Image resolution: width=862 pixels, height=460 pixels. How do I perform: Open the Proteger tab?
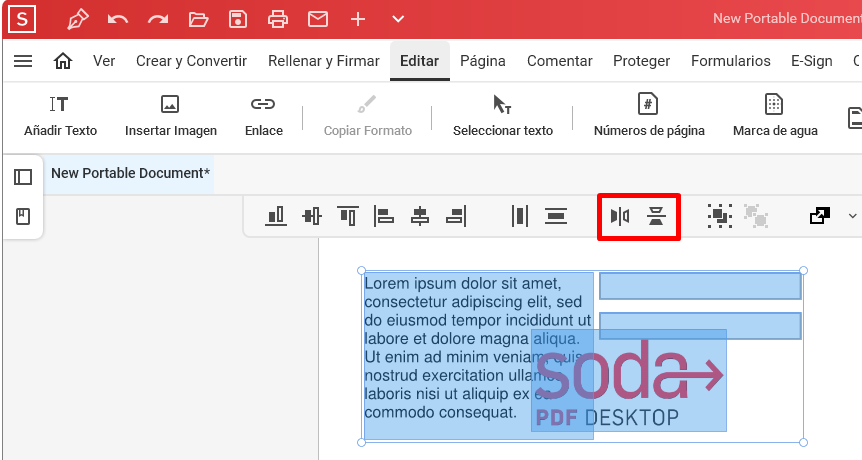click(x=642, y=60)
